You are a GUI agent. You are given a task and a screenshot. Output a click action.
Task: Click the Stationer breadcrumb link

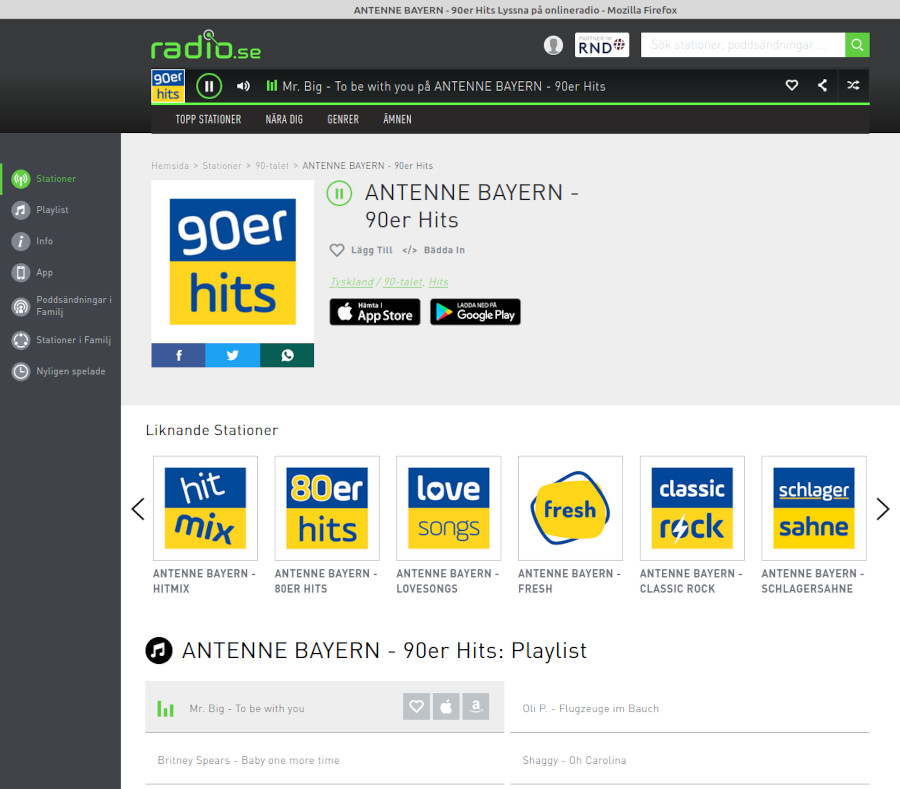[x=222, y=166]
